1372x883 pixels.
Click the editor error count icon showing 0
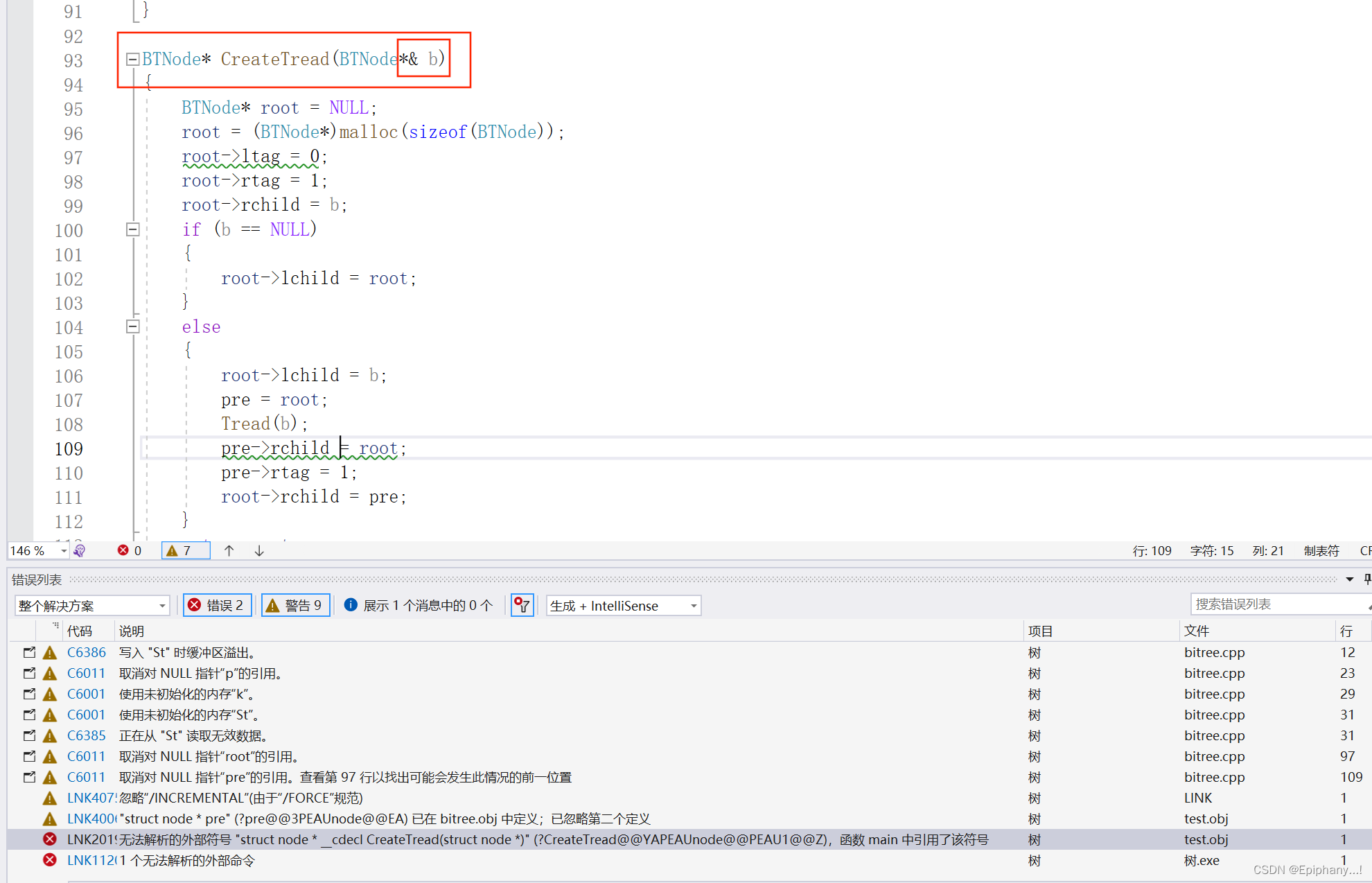pyautogui.click(x=123, y=550)
